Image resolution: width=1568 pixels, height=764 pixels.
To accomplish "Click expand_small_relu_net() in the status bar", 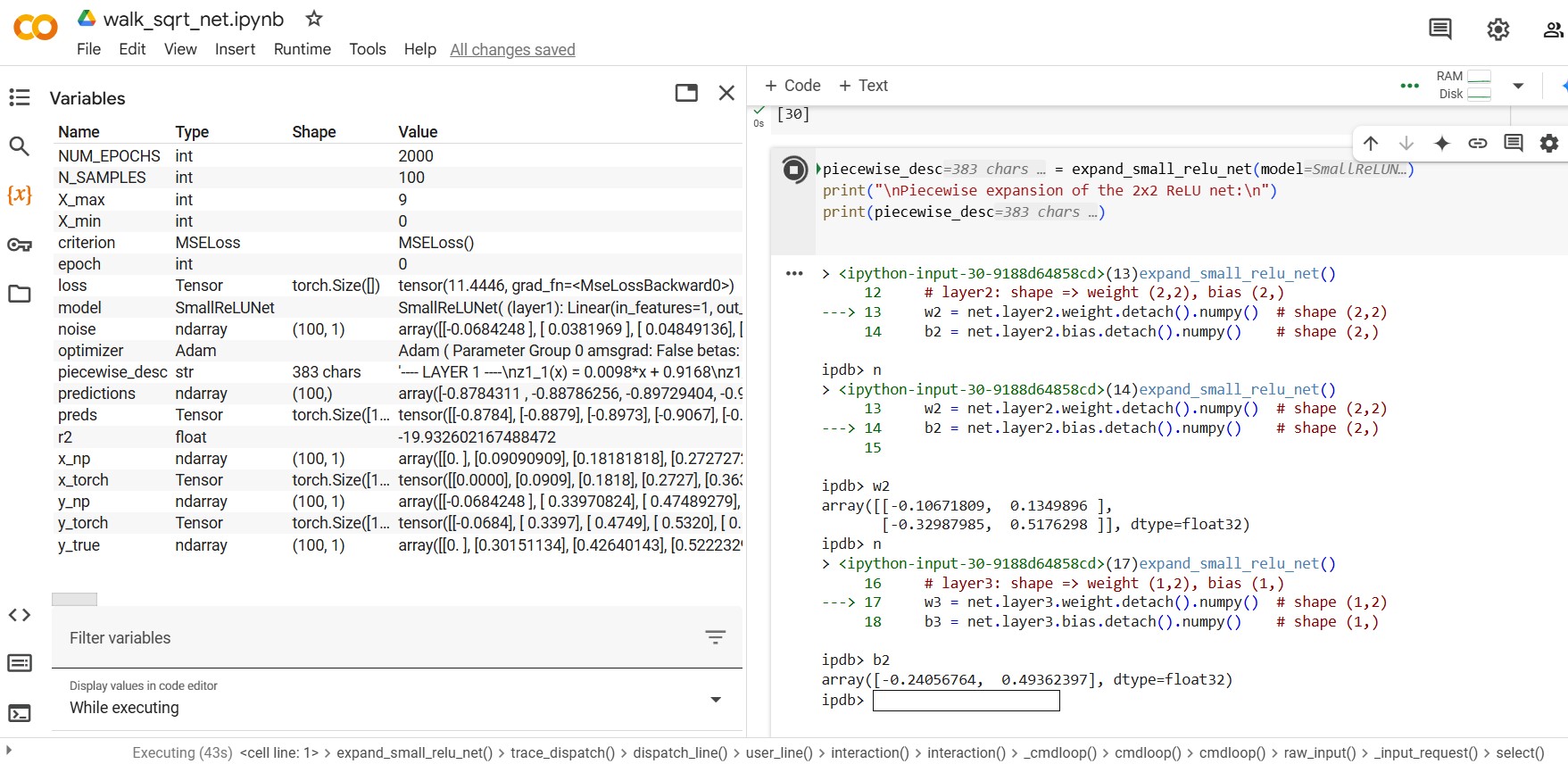I will coord(414,752).
